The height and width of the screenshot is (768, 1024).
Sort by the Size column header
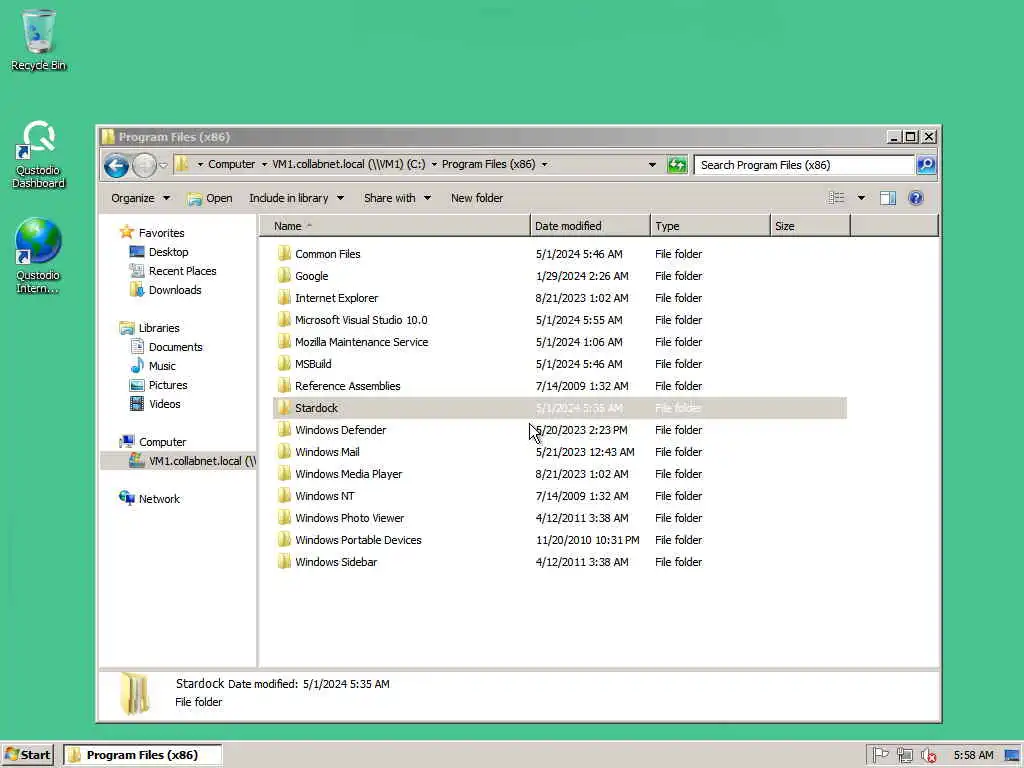tap(810, 226)
